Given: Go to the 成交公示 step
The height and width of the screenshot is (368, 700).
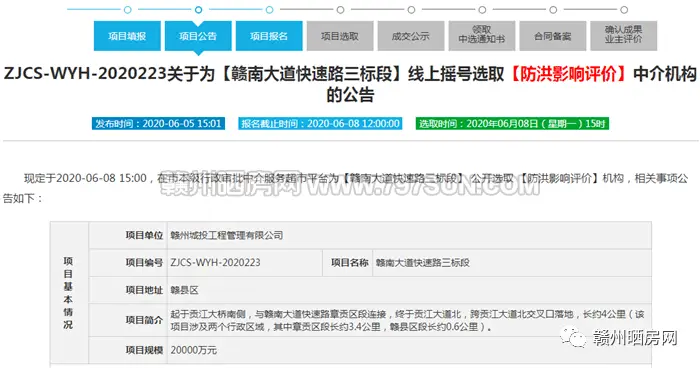Looking at the screenshot, I should point(411,36).
